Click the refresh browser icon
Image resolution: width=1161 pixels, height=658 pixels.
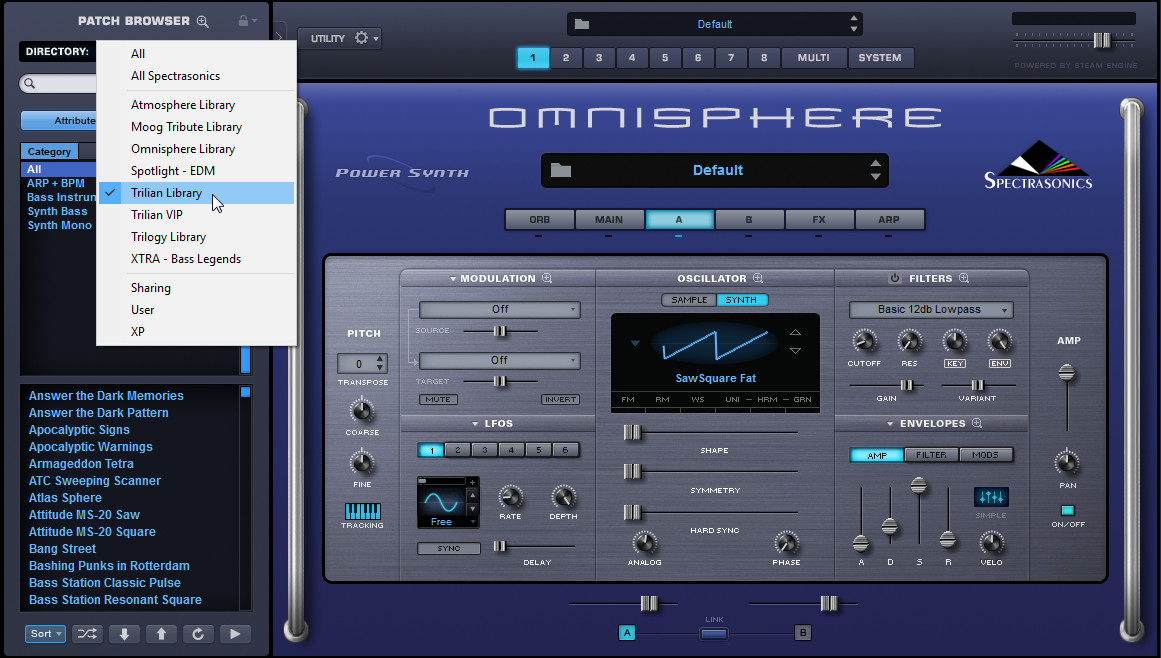click(x=198, y=634)
